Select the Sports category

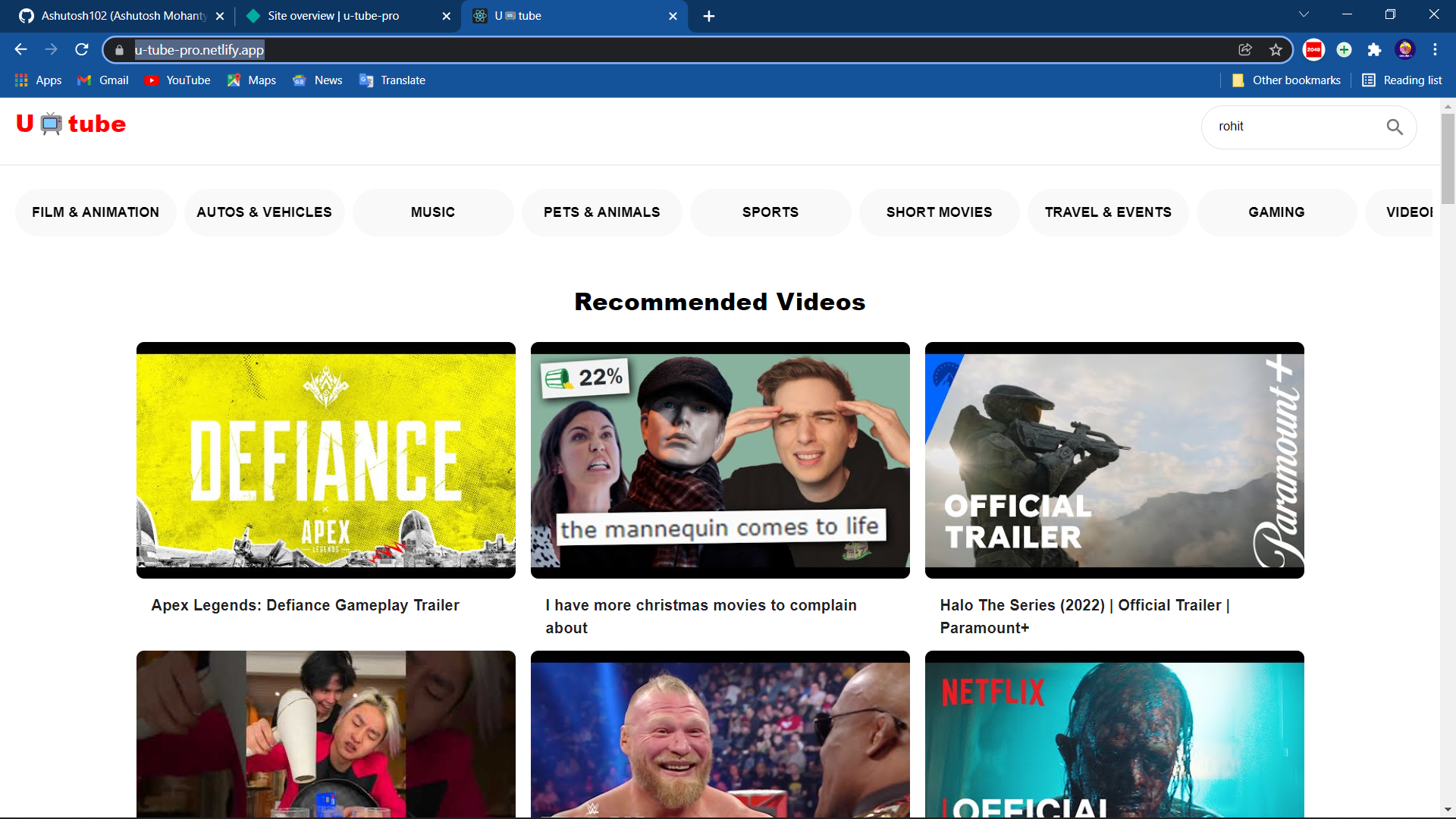(770, 212)
